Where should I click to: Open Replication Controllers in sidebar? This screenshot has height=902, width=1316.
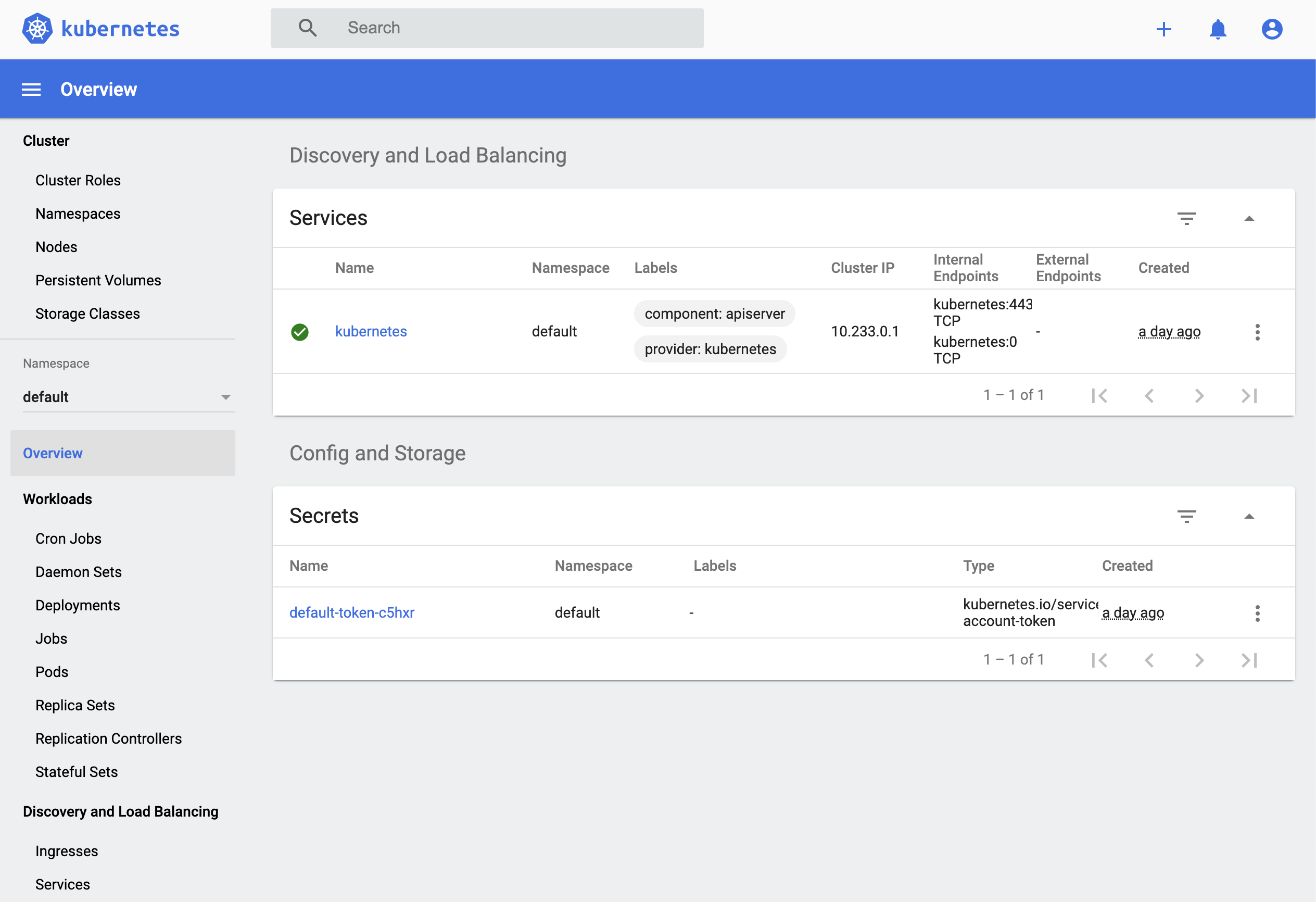click(109, 739)
